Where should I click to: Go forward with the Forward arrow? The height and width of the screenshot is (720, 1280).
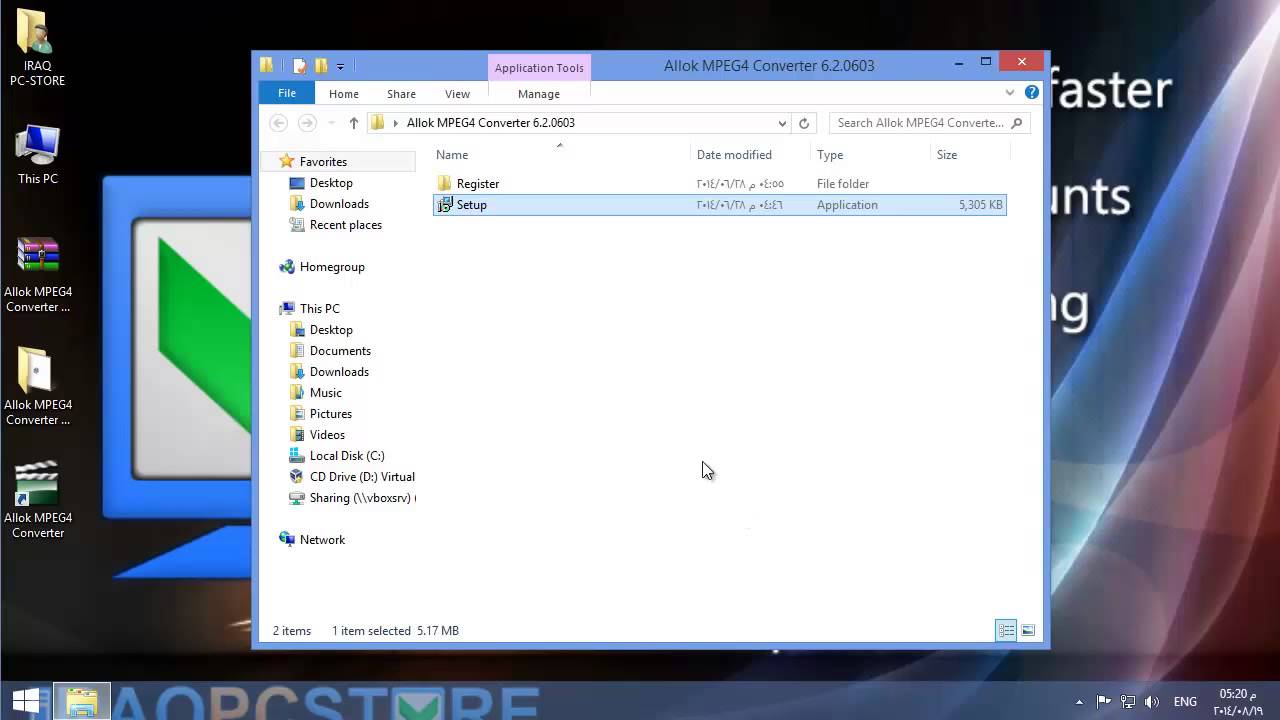[x=307, y=123]
